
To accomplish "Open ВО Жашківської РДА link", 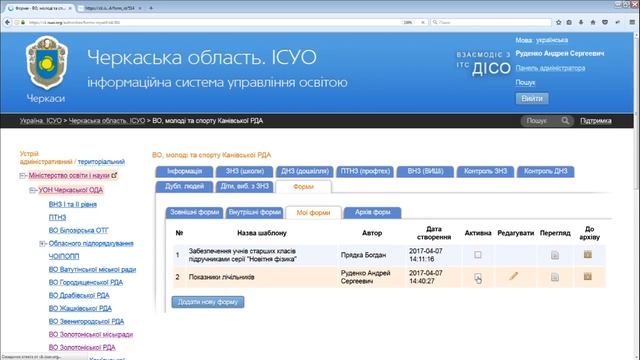I will [x=80, y=309].
